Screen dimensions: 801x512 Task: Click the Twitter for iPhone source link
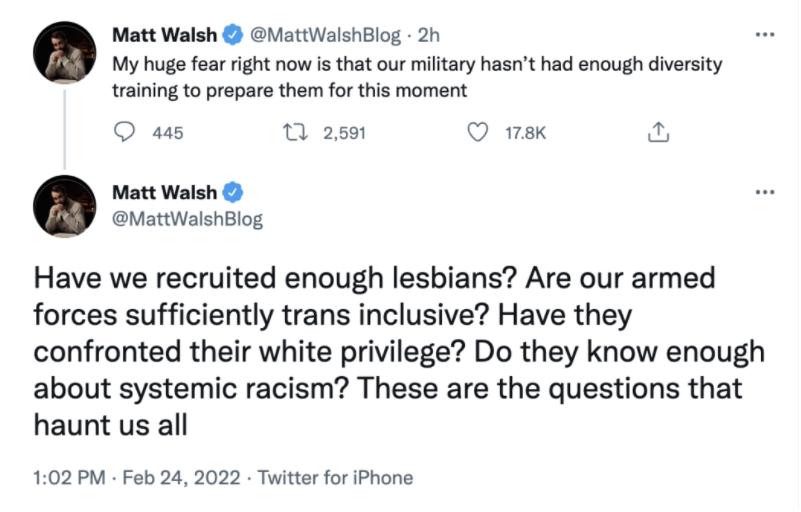tap(335, 477)
